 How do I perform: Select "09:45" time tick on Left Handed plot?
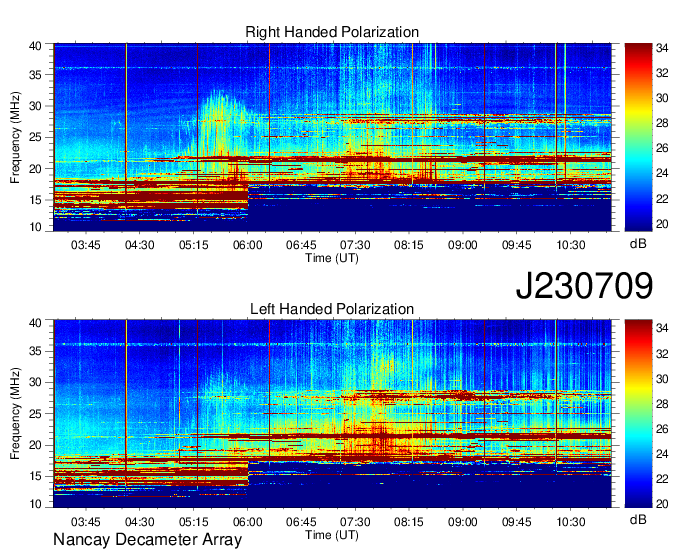[x=517, y=522]
